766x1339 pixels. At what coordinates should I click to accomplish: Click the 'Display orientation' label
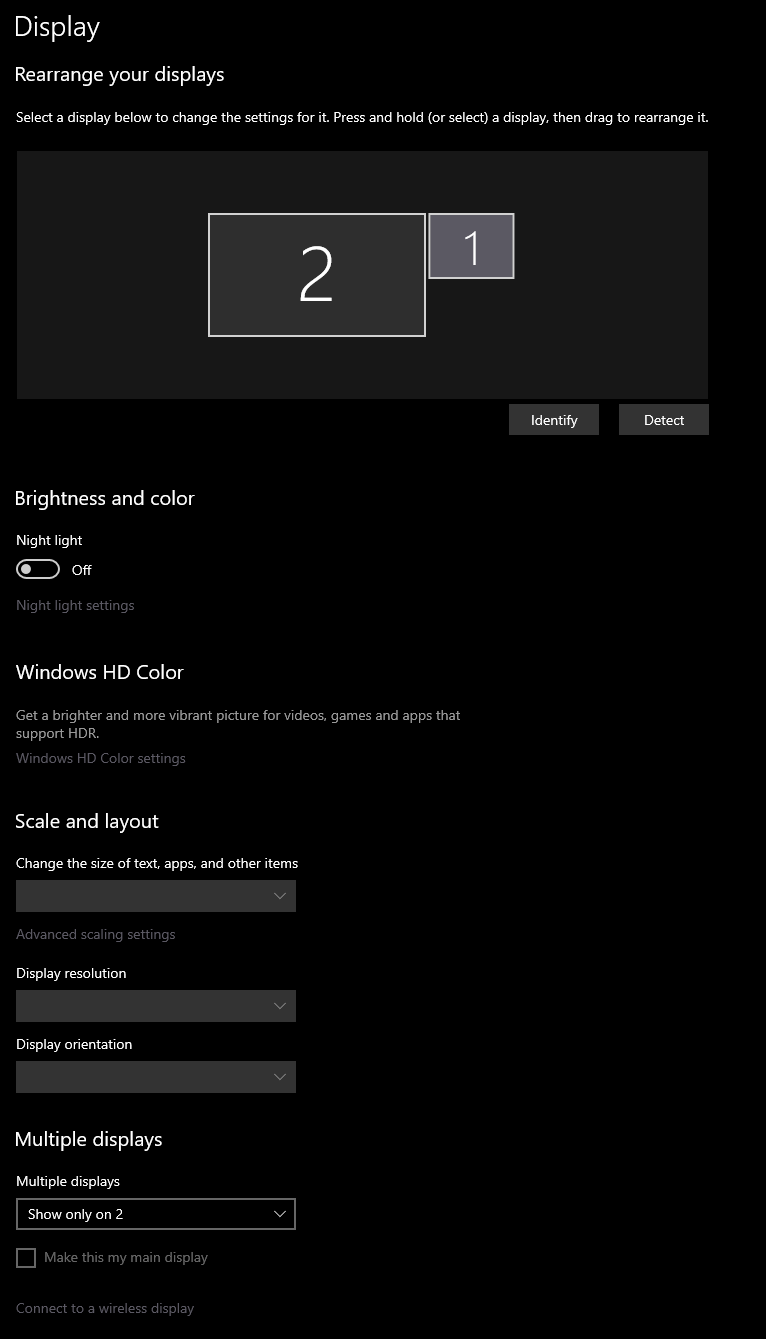click(74, 1044)
